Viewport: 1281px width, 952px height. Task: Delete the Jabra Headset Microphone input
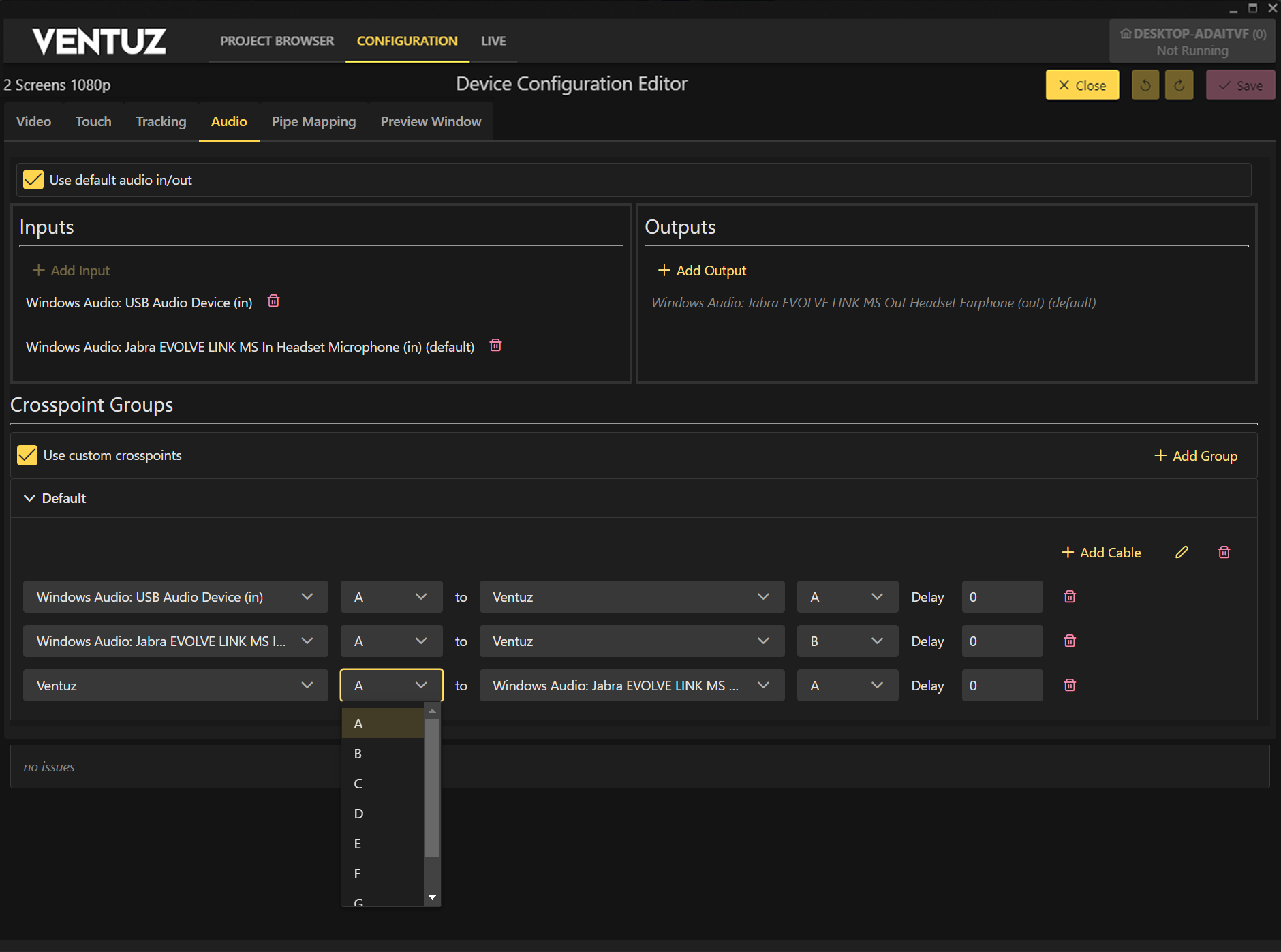click(x=495, y=346)
